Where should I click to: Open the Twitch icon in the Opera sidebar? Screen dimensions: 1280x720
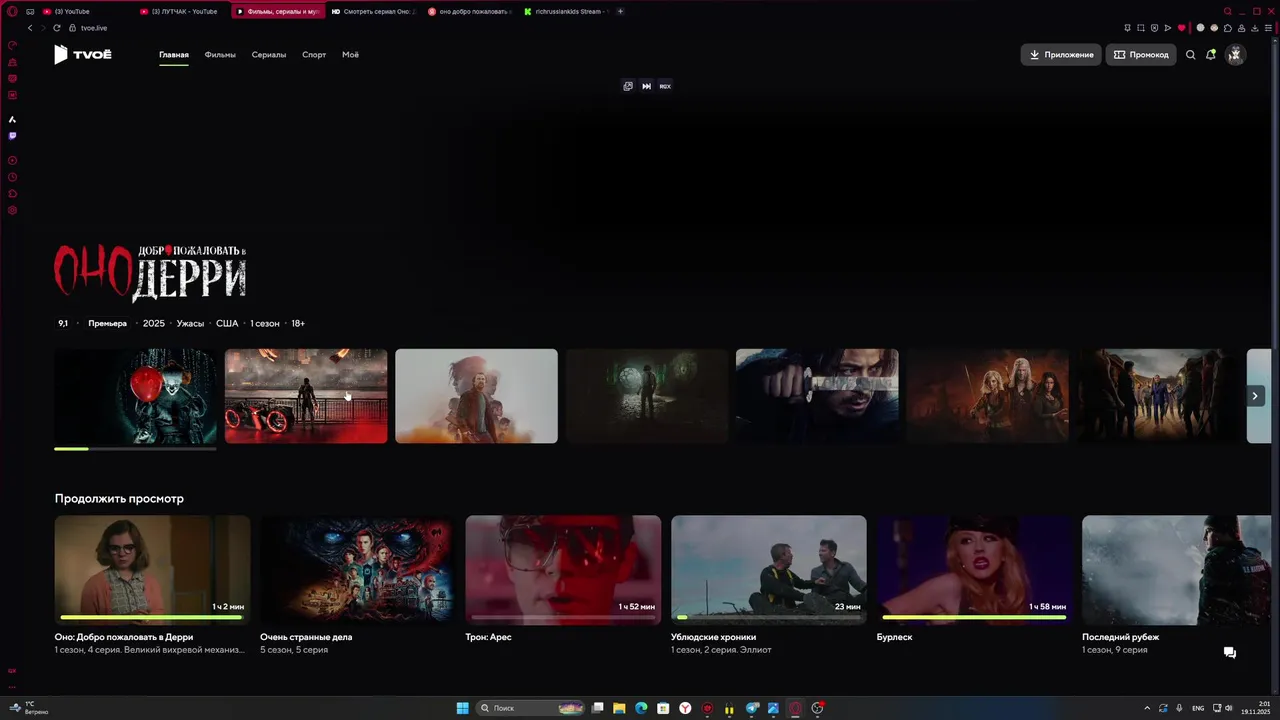click(x=12, y=136)
